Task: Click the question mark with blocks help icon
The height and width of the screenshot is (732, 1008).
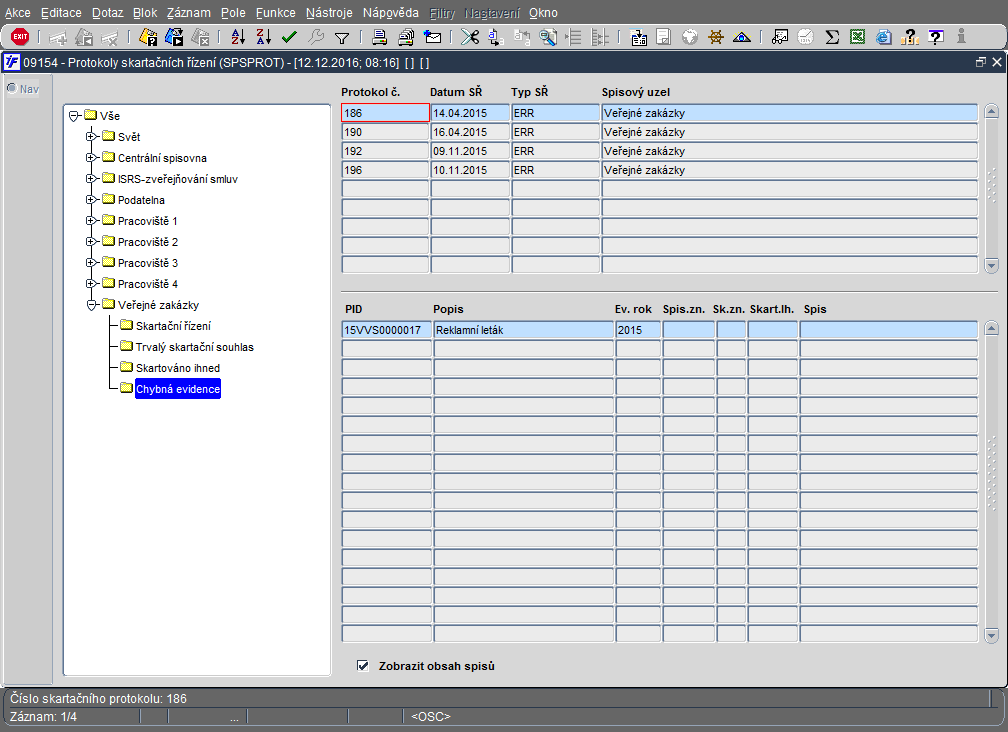Action: point(910,37)
